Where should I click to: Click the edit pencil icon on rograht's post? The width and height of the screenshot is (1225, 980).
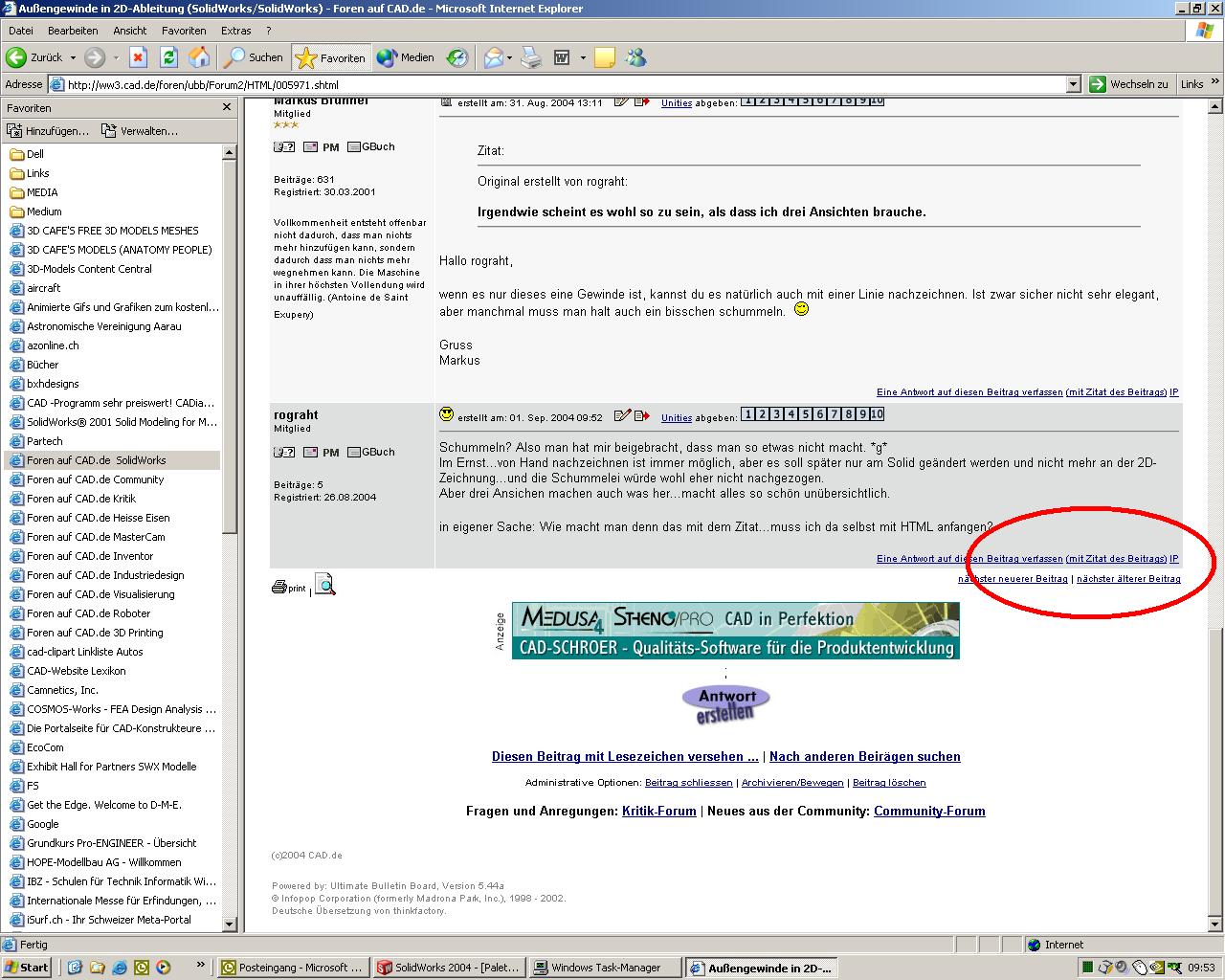tap(622, 415)
